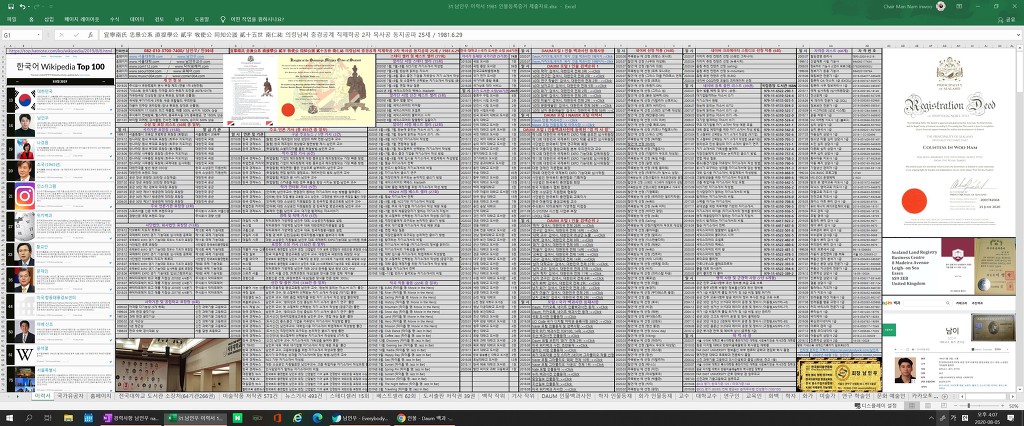Click the Instagram logo image in sheet

23,196
